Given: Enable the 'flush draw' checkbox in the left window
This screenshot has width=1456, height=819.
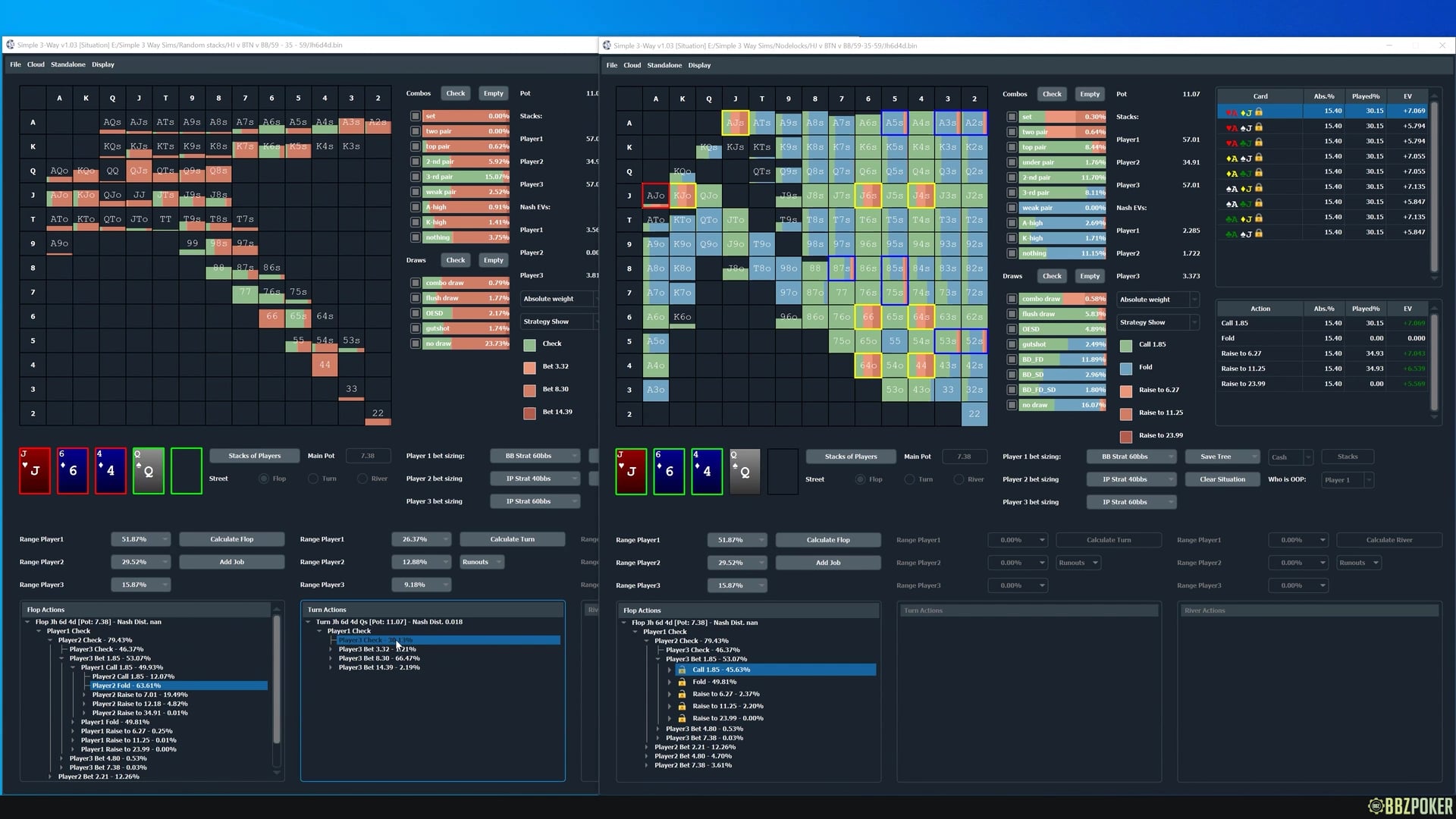Looking at the screenshot, I should coord(415,298).
